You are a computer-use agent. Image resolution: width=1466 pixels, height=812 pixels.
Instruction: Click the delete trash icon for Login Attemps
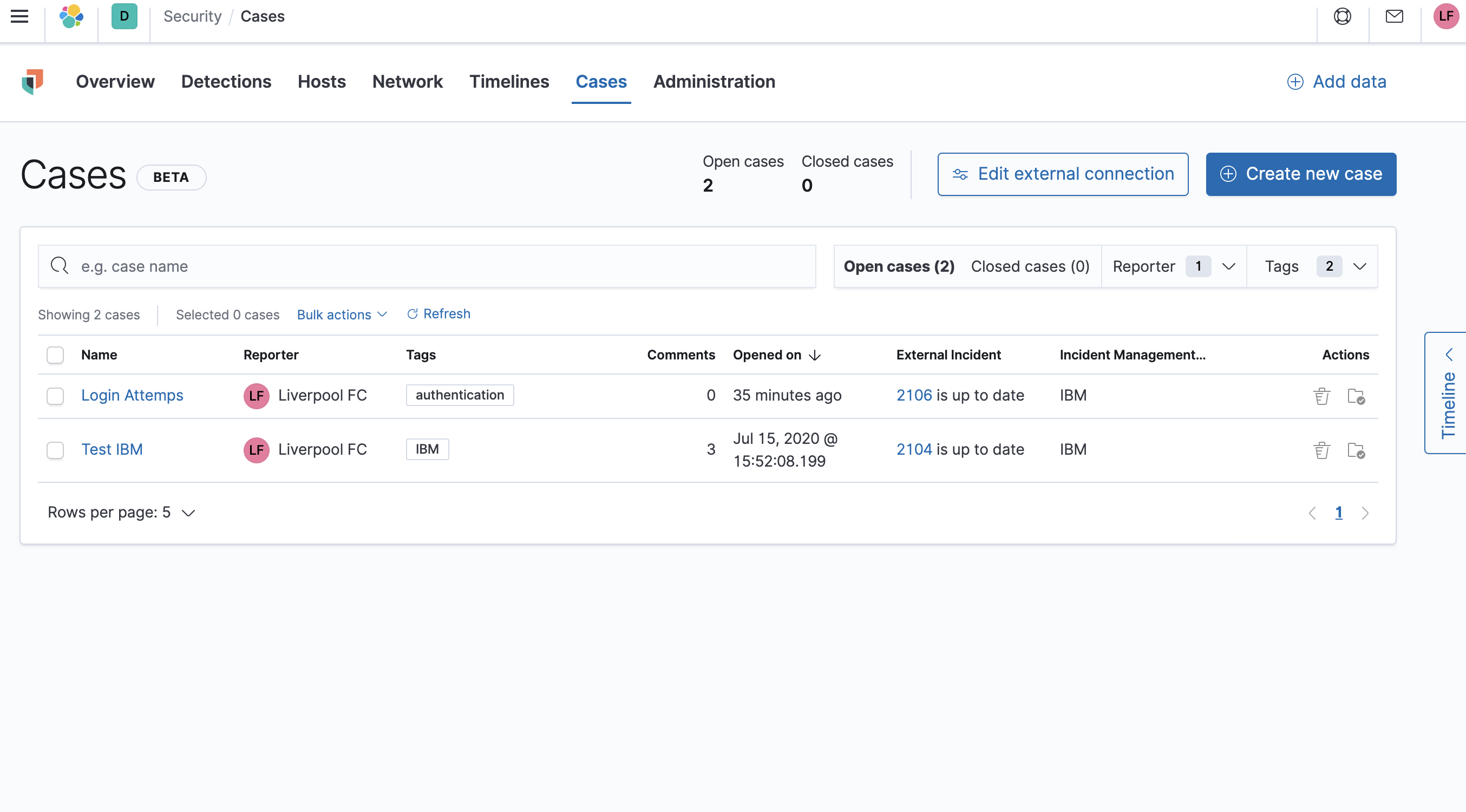tap(1322, 394)
